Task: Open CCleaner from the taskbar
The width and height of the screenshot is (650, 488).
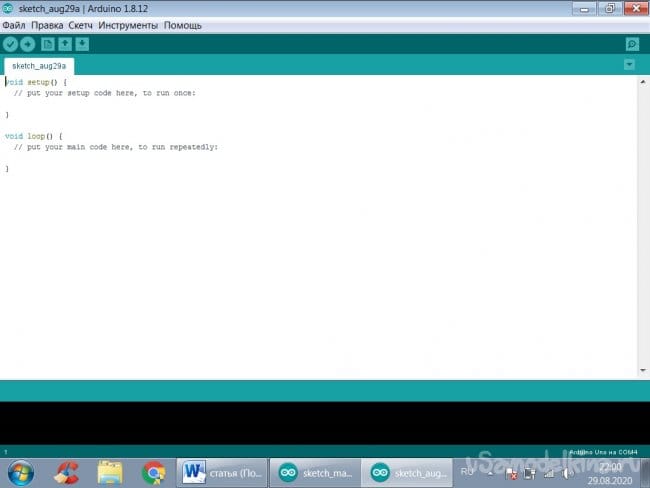Action: (x=67, y=472)
